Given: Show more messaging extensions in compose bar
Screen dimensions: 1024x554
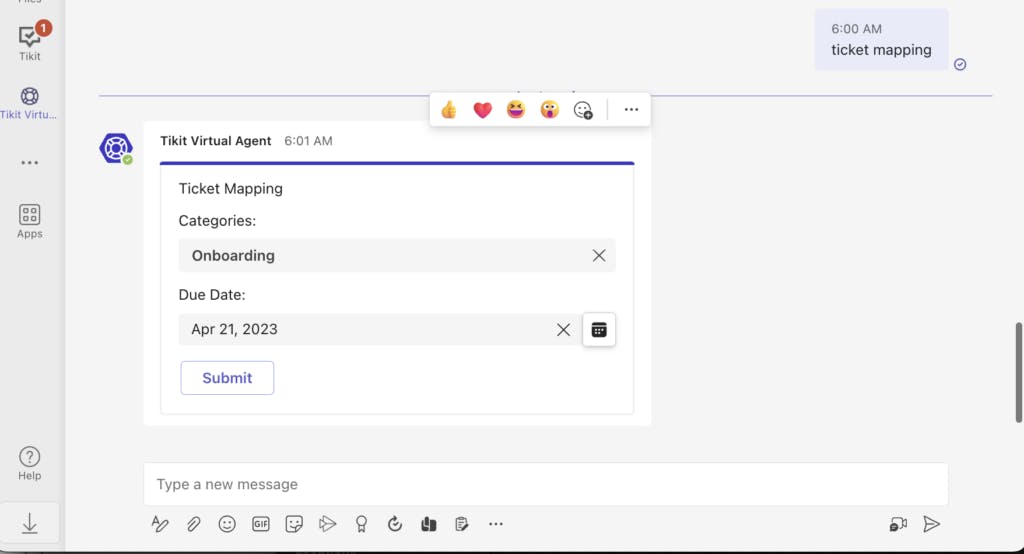Looking at the screenshot, I should tap(496, 524).
